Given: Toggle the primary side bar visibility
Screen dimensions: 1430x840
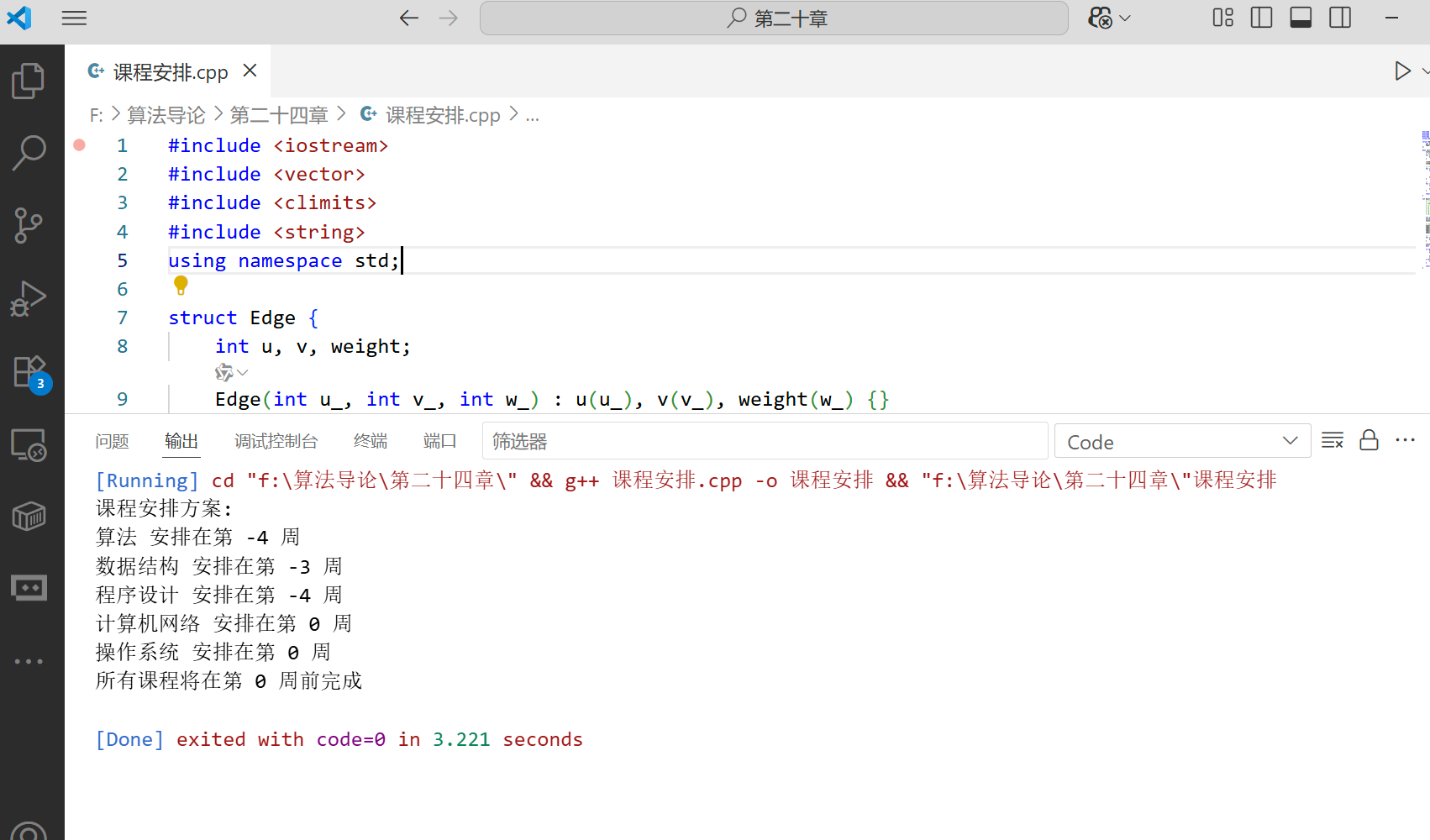Looking at the screenshot, I should pyautogui.click(x=1261, y=18).
